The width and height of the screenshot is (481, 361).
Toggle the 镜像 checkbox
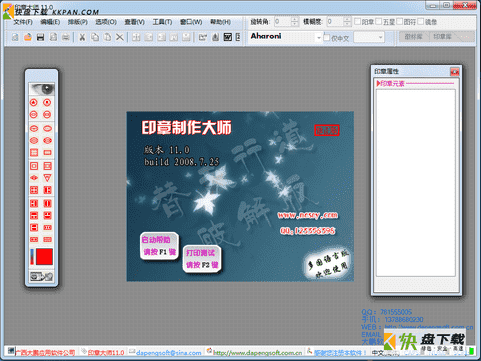421,22
